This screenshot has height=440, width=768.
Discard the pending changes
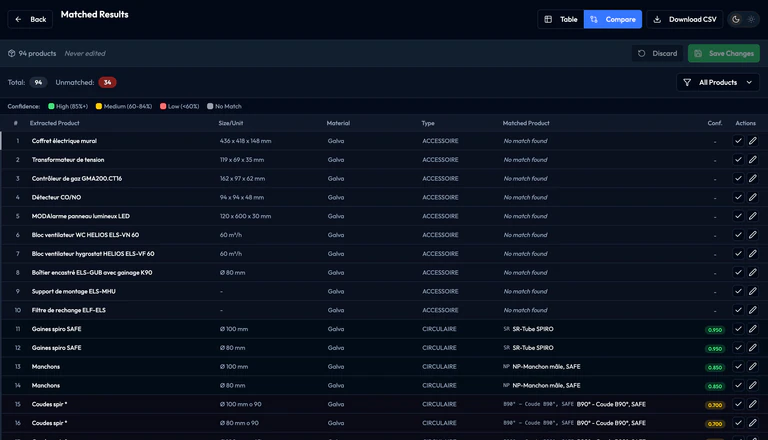[x=657, y=53]
